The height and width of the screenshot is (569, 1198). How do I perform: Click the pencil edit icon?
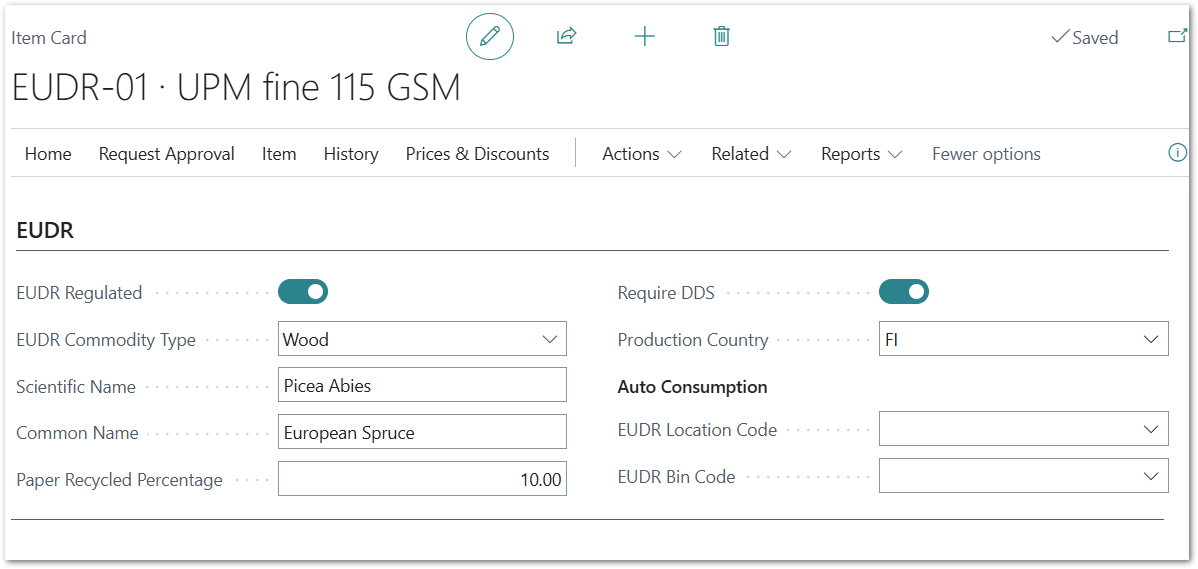click(489, 37)
